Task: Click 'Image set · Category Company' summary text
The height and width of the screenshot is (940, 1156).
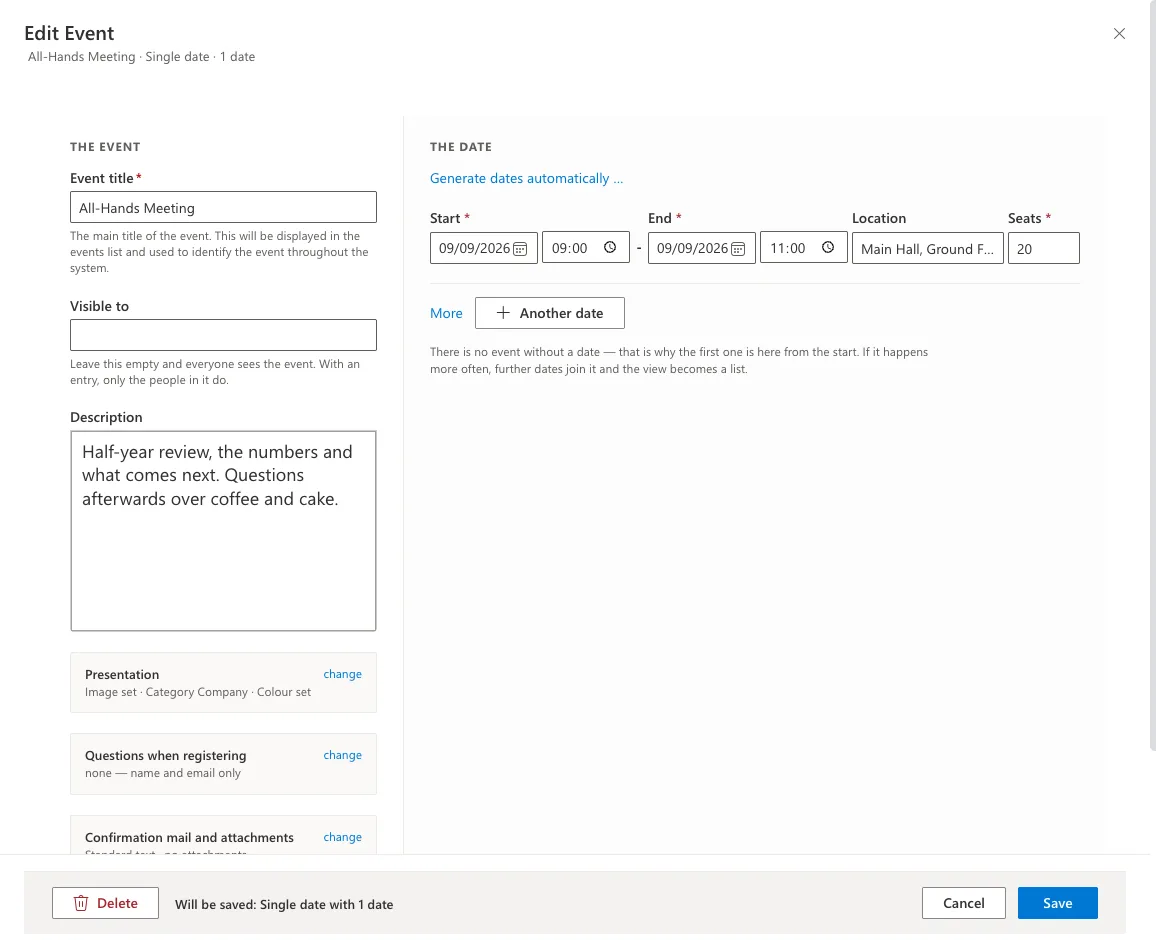Action: click(198, 692)
